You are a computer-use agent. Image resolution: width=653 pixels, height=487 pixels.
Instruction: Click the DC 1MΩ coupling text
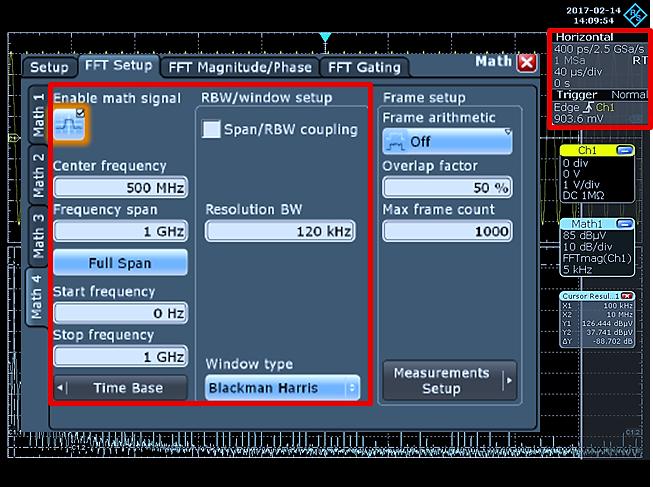(x=583, y=195)
